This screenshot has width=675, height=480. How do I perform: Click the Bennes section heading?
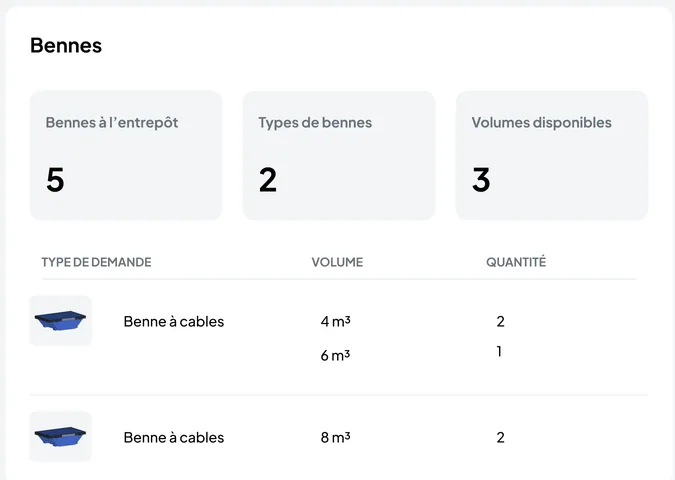(x=66, y=45)
